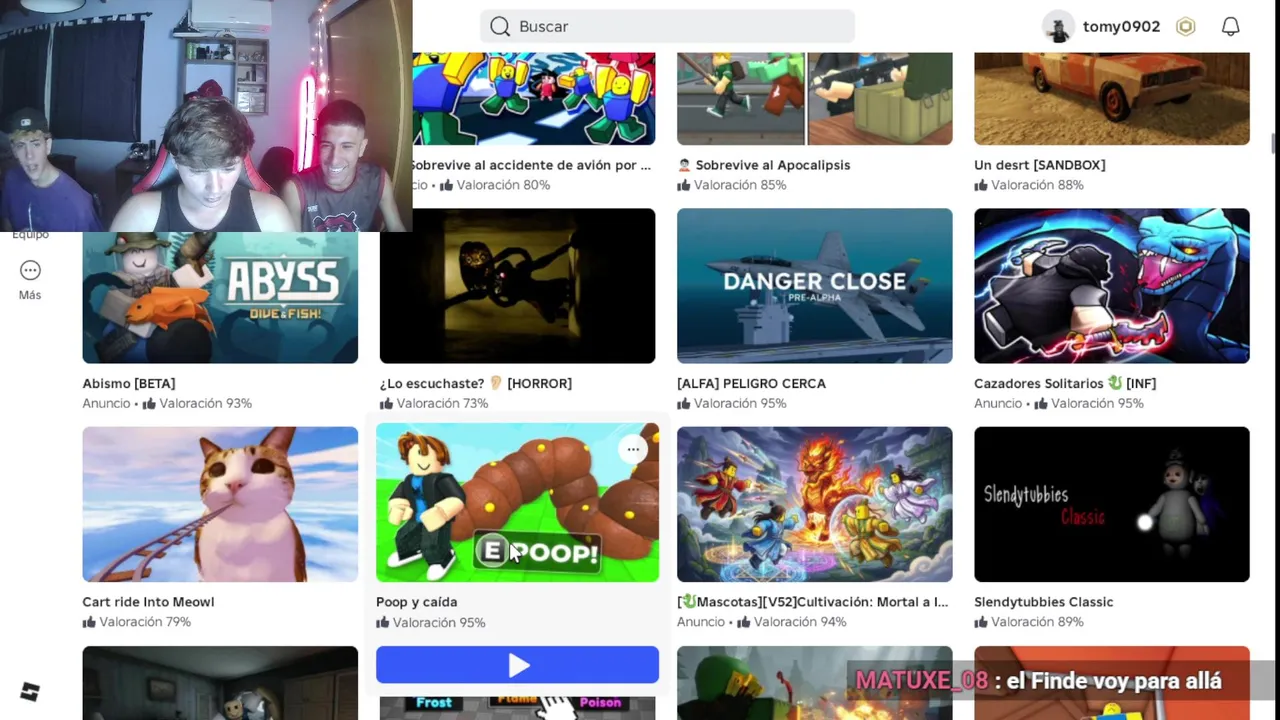Click Valoración 94% under Mascotas Cultivación
Viewport: 1280px width, 720px height.
pyautogui.click(x=800, y=622)
